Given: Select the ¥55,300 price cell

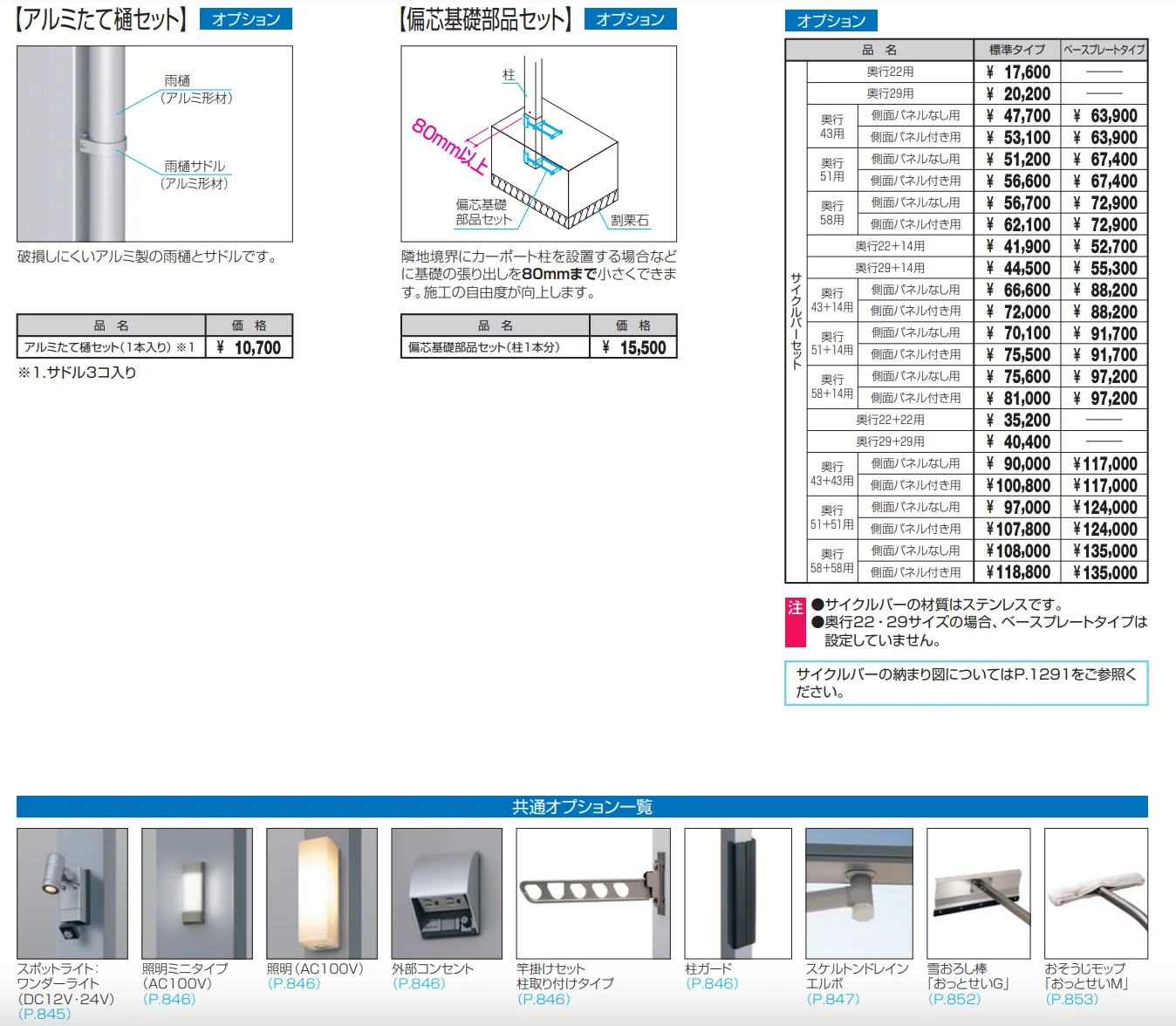Looking at the screenshot, I should 1104,268.
